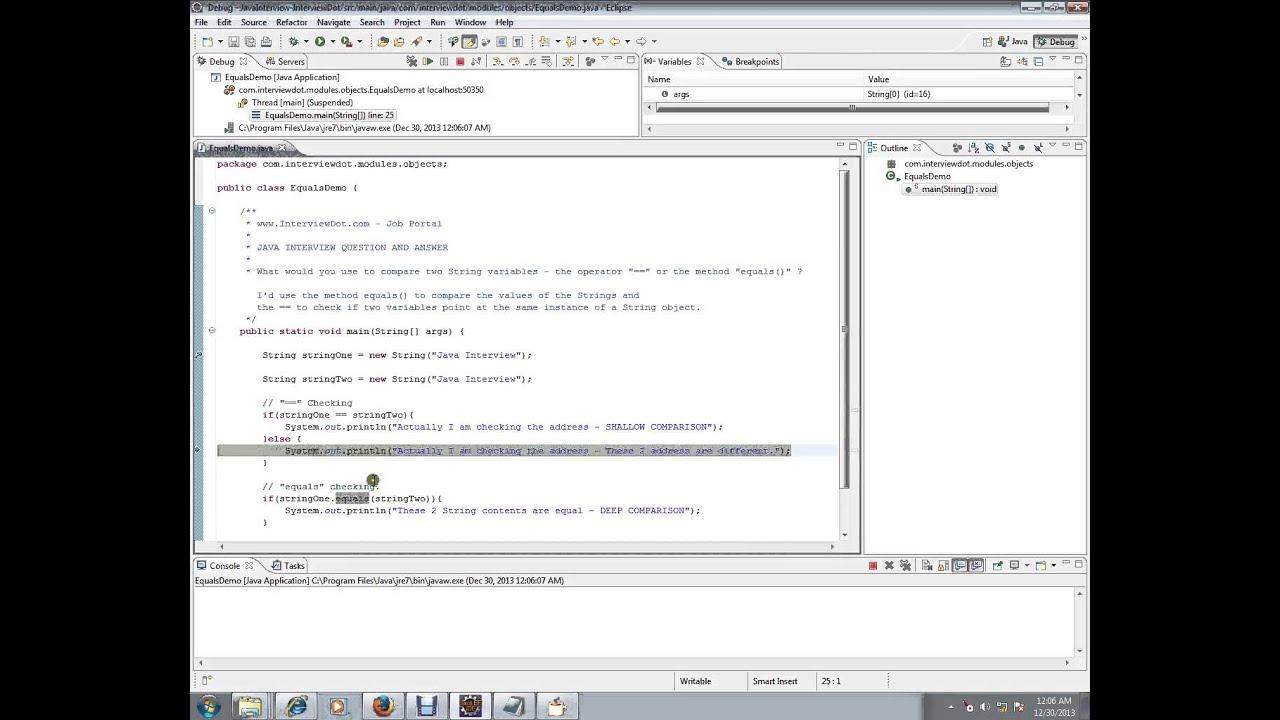The height and width of the screenshot is (720, 1280).
Task: Toggle Show Console When Standard Out Changes
Action: point(959,565)
